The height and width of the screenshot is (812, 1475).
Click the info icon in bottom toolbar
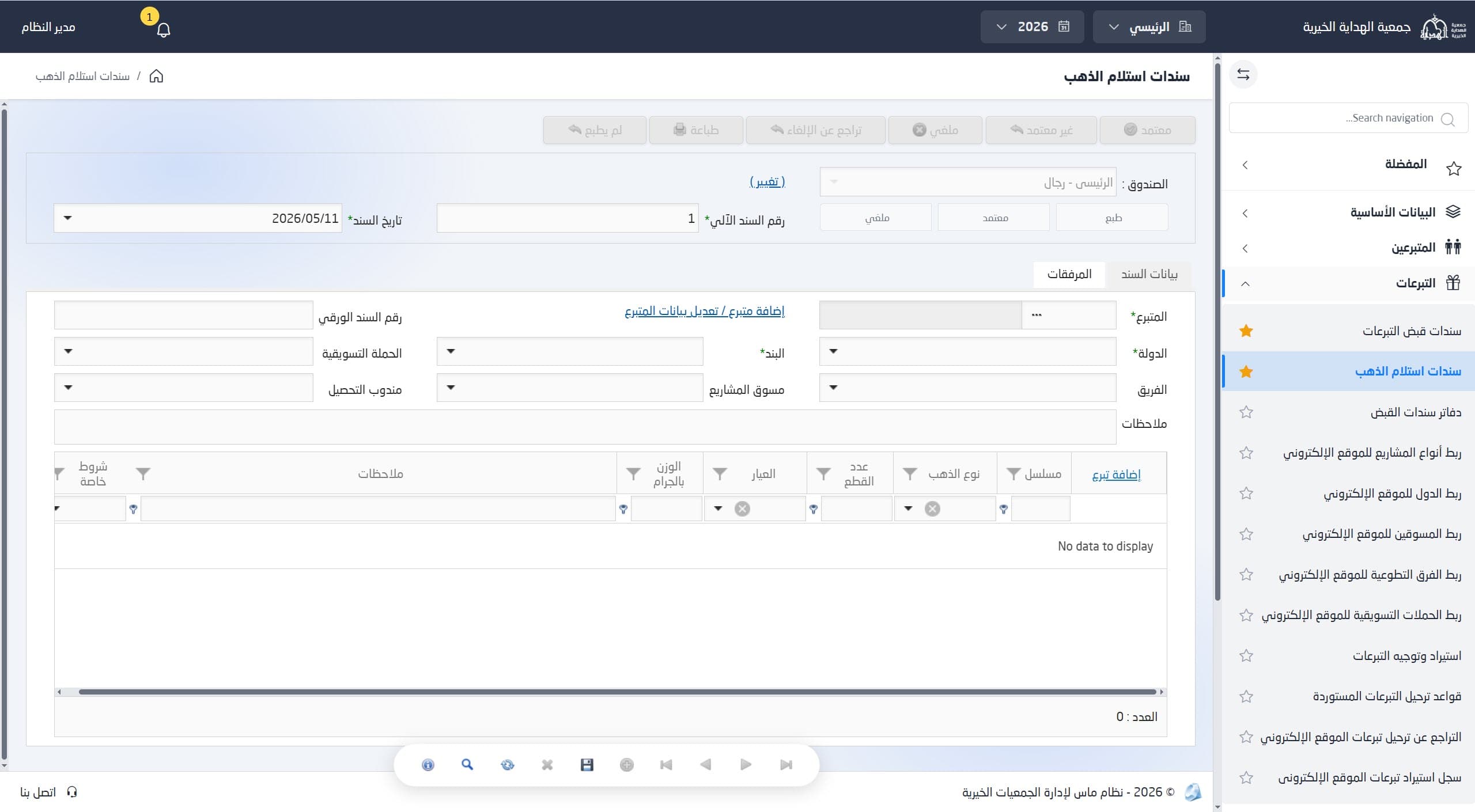(x=428, y=765)
